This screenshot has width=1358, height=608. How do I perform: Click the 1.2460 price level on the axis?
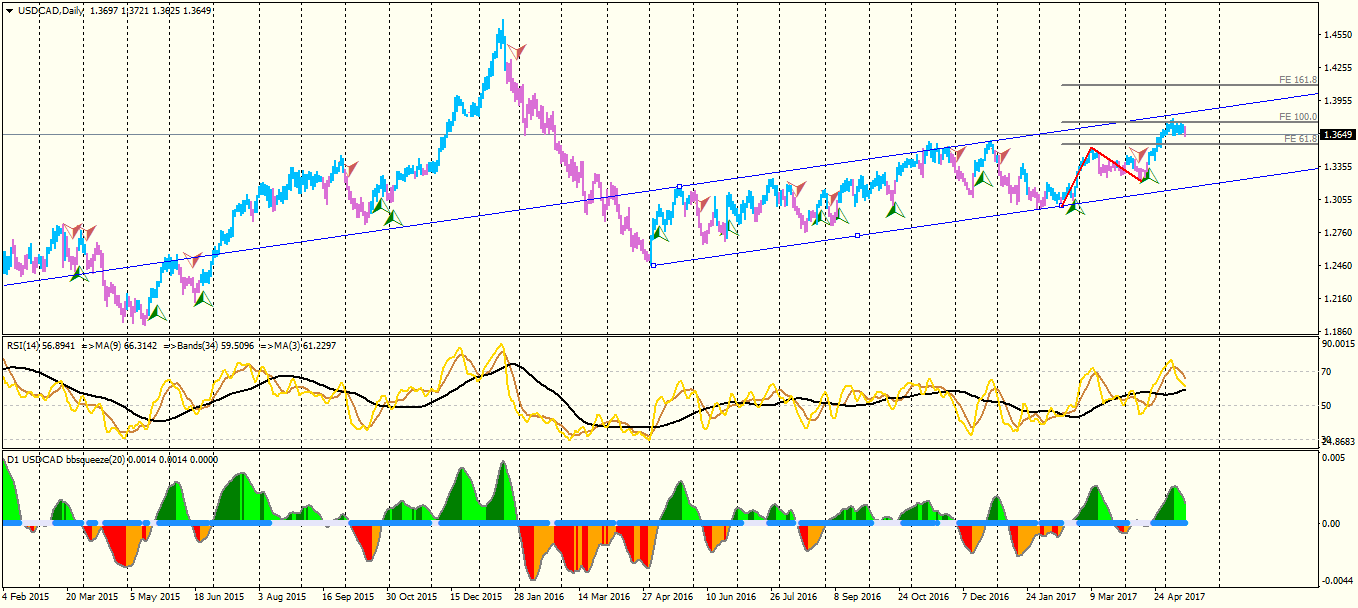click(1338, 266)
